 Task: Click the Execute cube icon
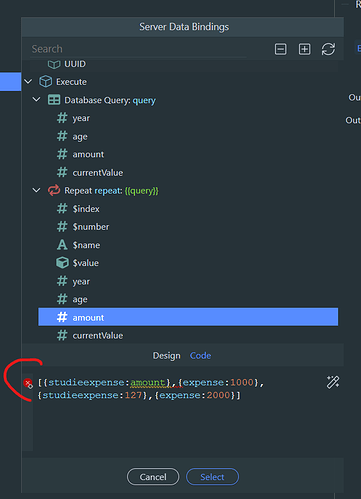coord(46,82)
